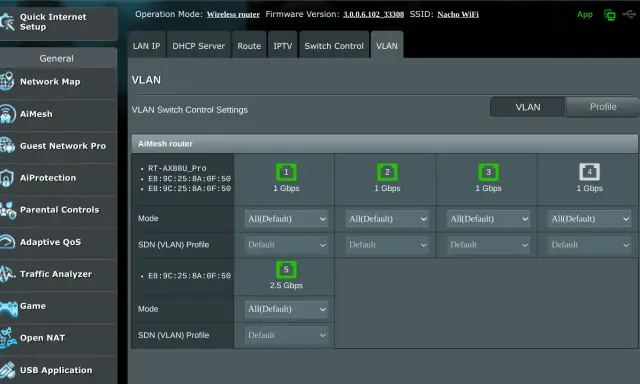Screen dimensions: 640x384
Task: Select the VLAN segment toggle button
Action: [x=528, y=107]
